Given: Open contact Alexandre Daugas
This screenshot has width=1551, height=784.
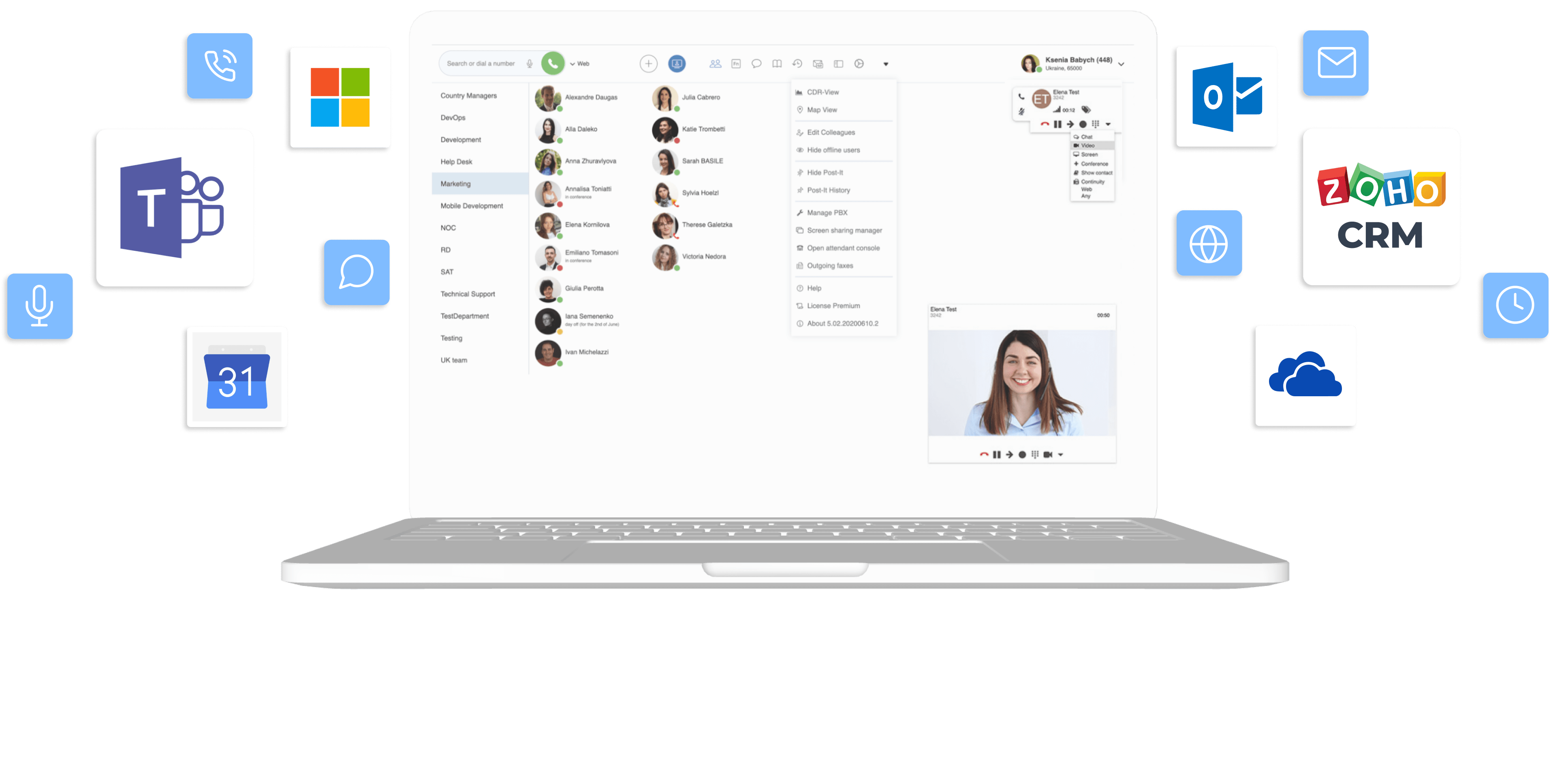Looking at the screenshot, I should (x=577, y=98).
